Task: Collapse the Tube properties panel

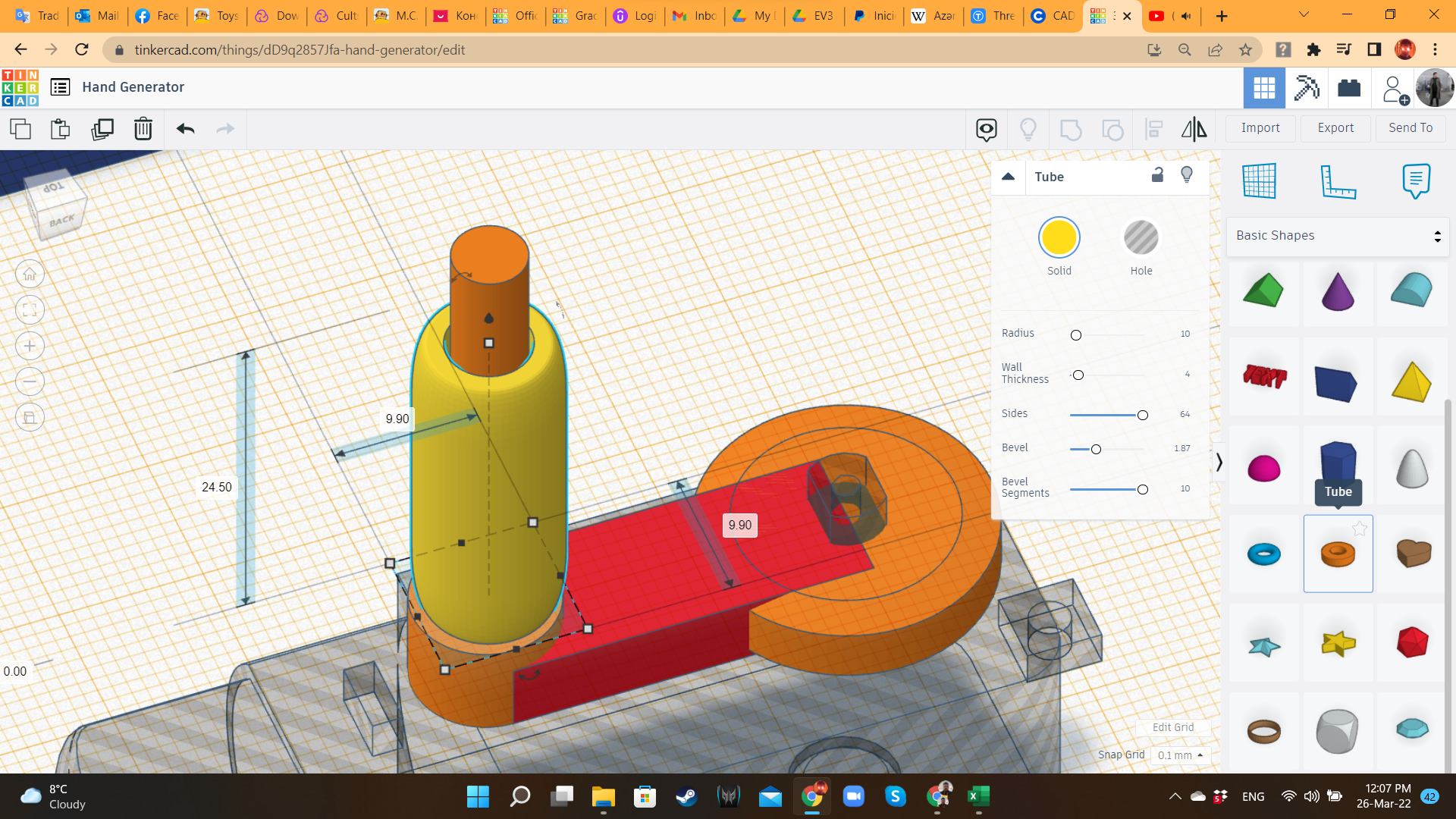Action: 1008,177
